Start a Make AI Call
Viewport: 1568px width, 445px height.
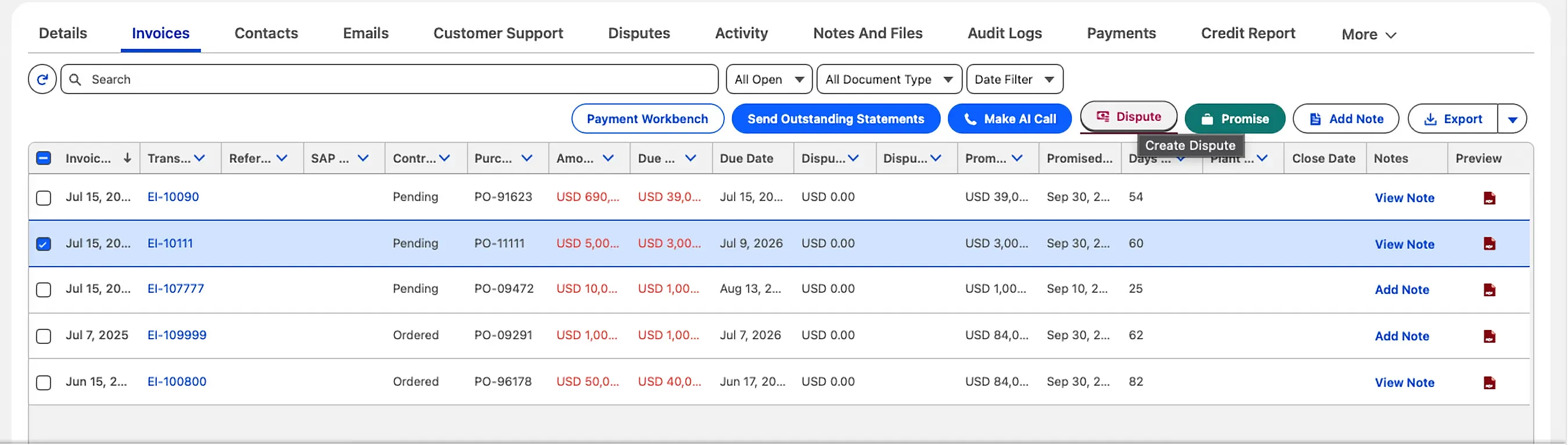pyautogui.click(x=1009, y=119)
